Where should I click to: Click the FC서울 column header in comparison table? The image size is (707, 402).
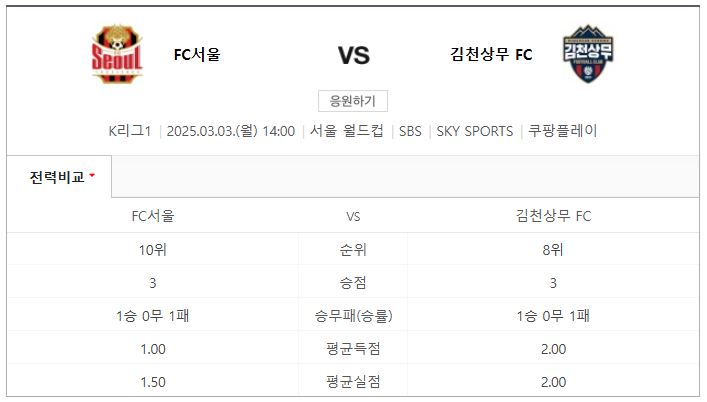point(153,216)
